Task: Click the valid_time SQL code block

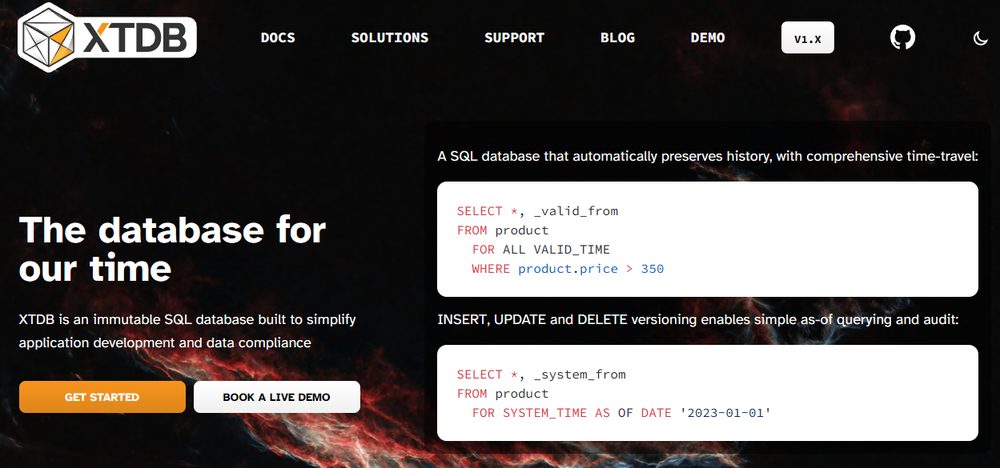Action: (707, 239)
